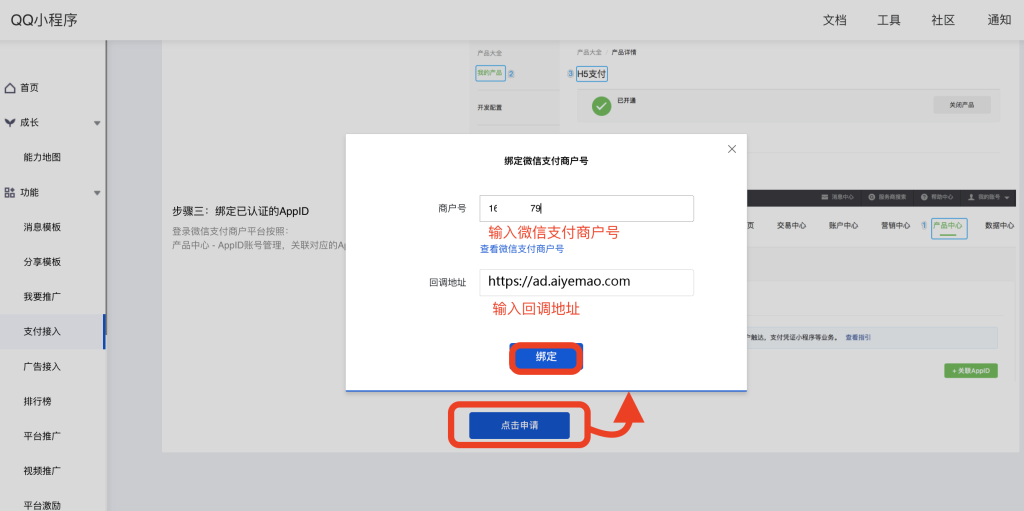Collapse the 功能 section arrow
Viewport: 1024px width, 511px height.
coord(97,192)
